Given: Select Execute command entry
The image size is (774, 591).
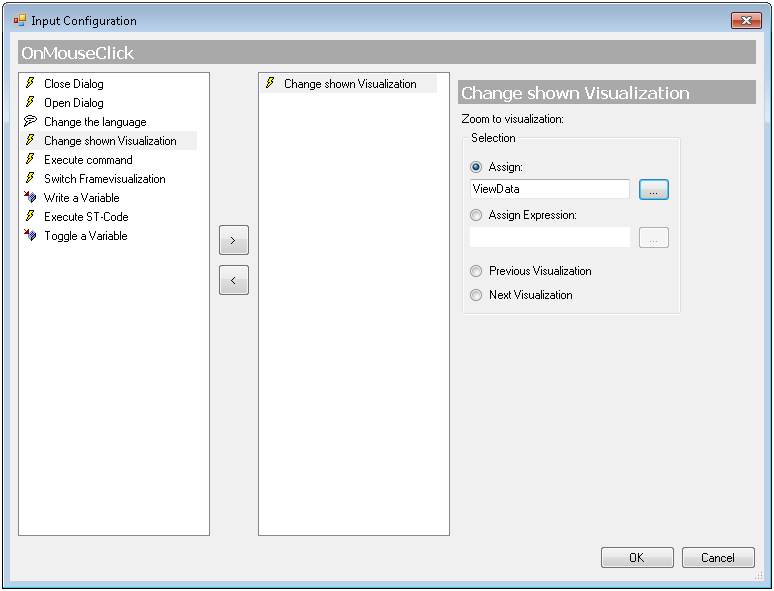Looking at the screenshot, I should 88,159.
